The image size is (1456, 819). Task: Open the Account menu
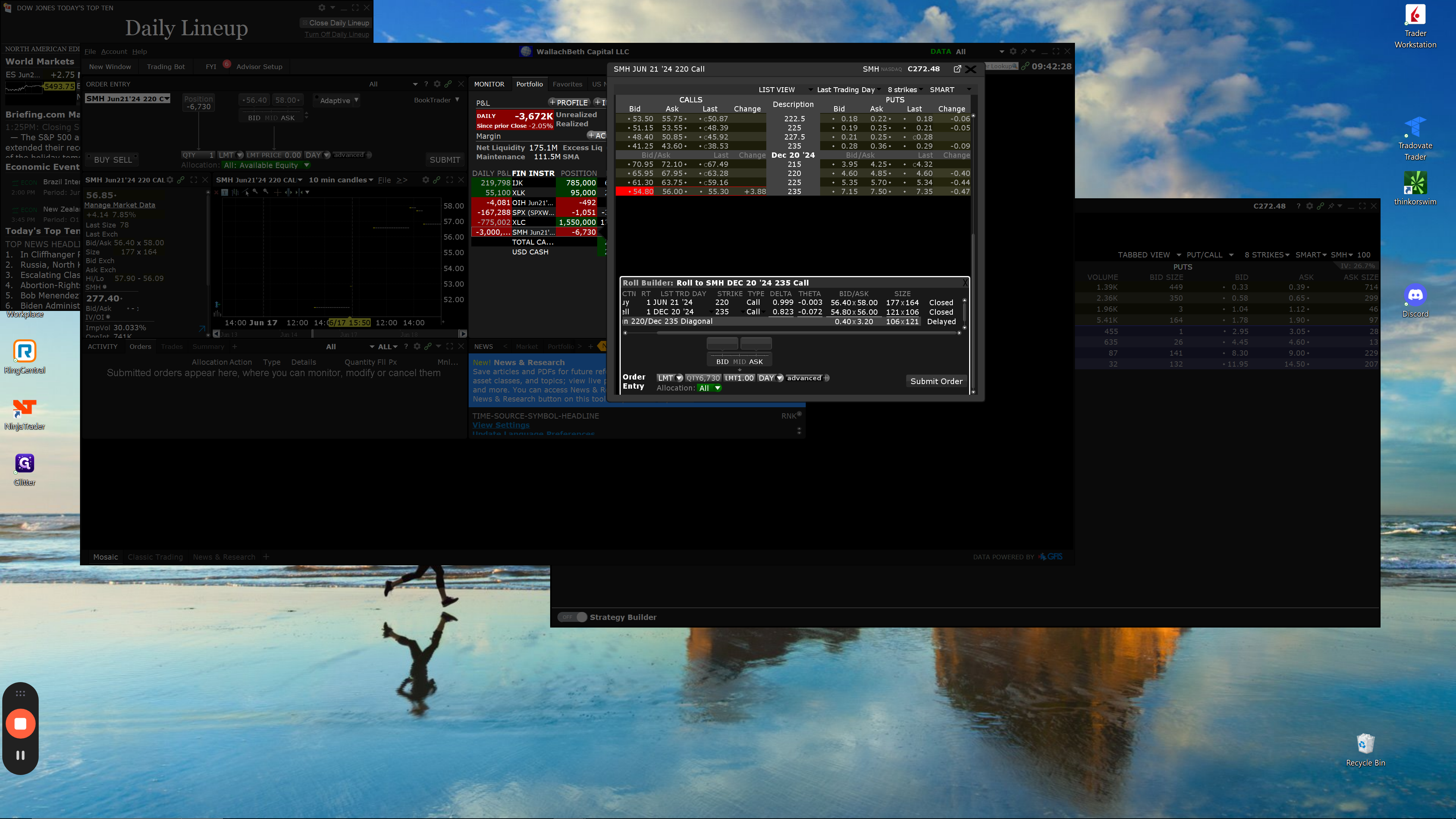(114, 52)
